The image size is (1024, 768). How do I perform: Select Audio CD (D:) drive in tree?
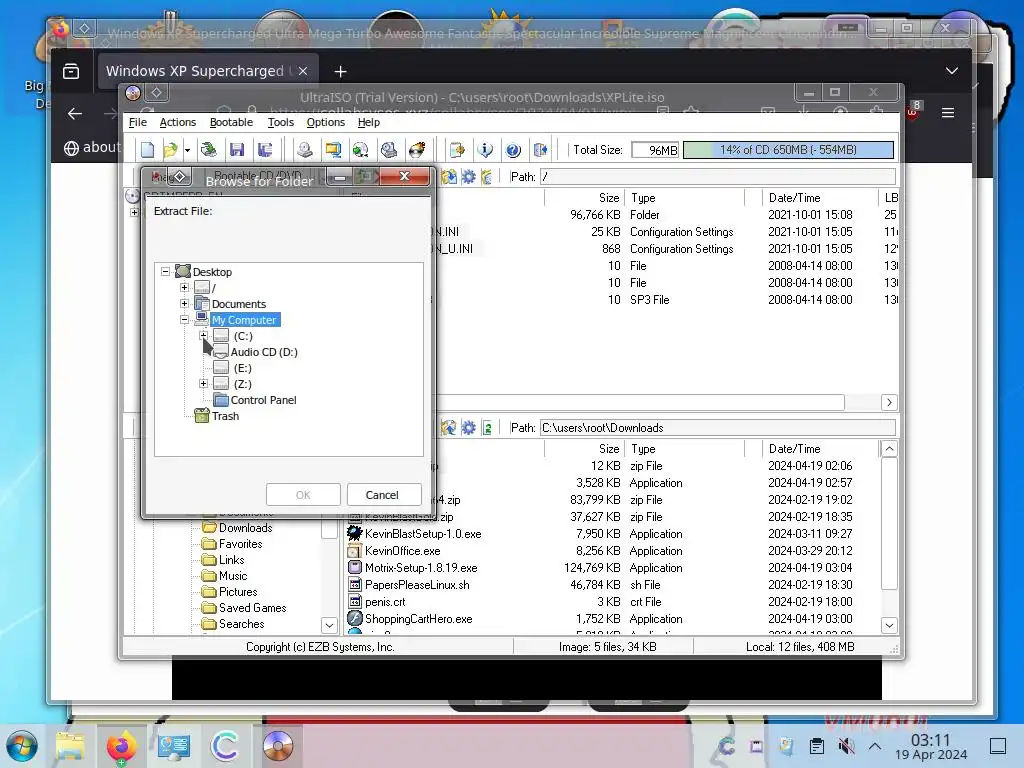[x=264, y=352]
